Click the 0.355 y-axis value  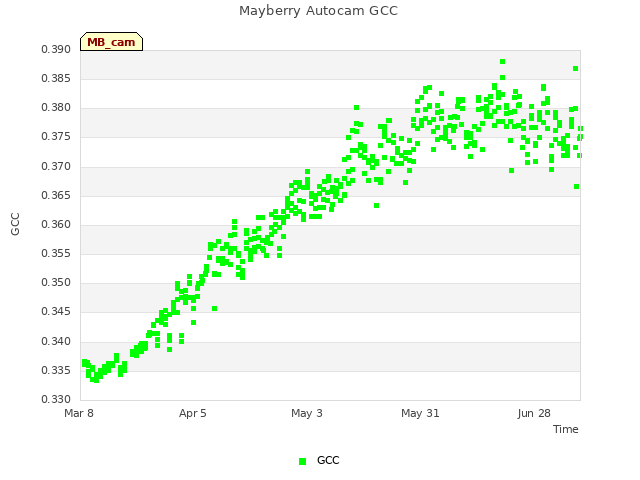pos(56,253)
